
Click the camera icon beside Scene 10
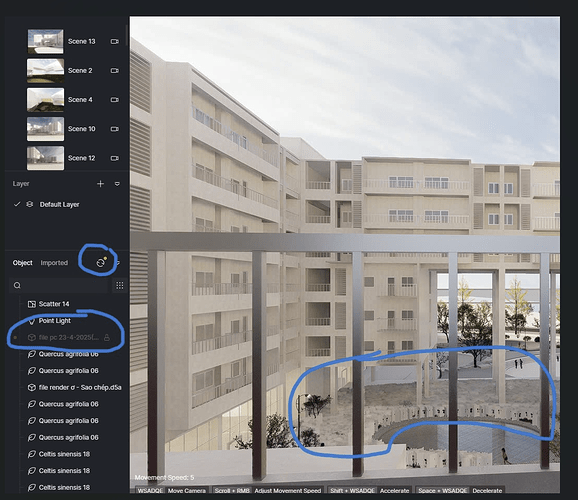[115, 129]
